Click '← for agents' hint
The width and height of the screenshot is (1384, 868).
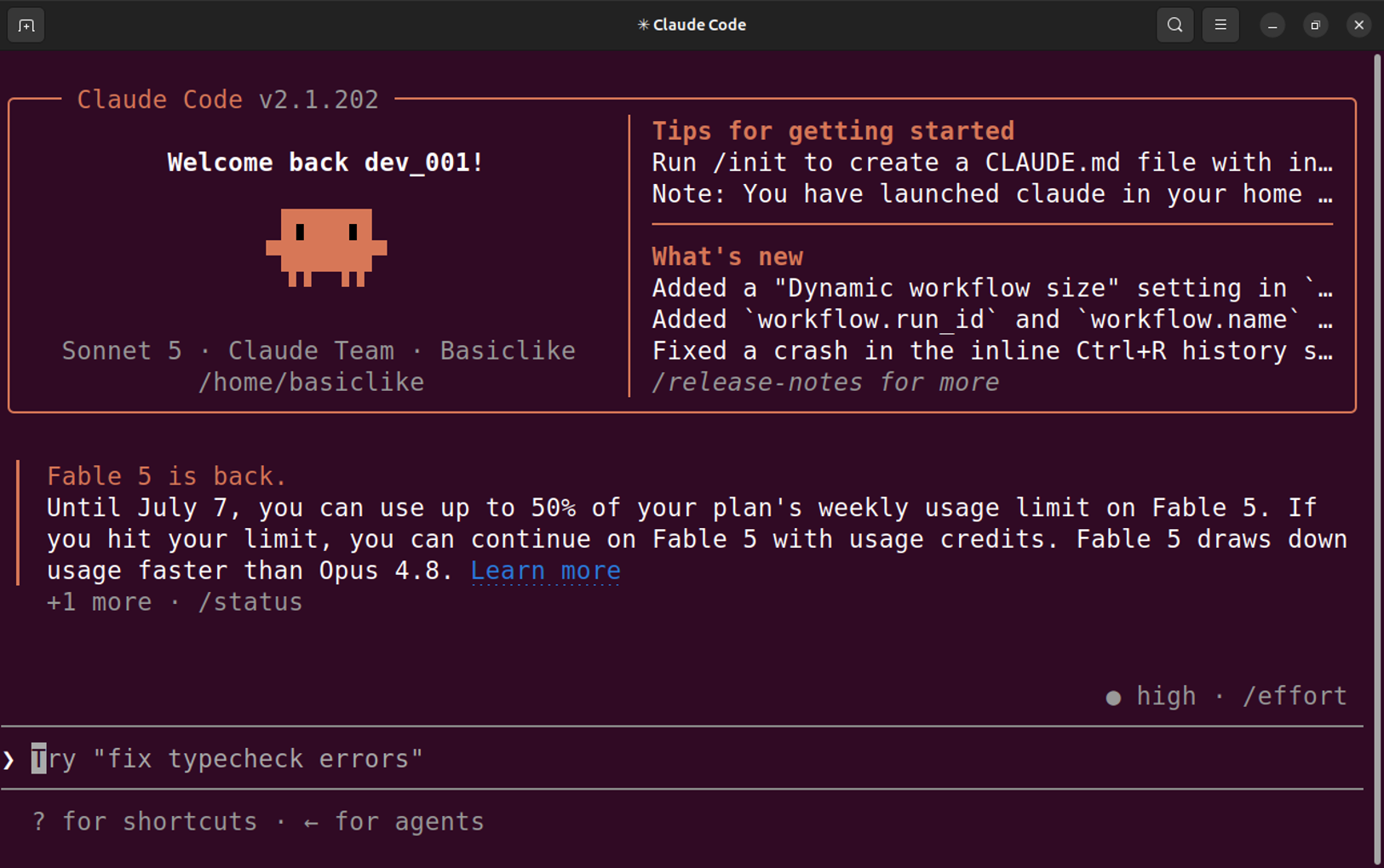pyautogui.click(x=393, y=822)
